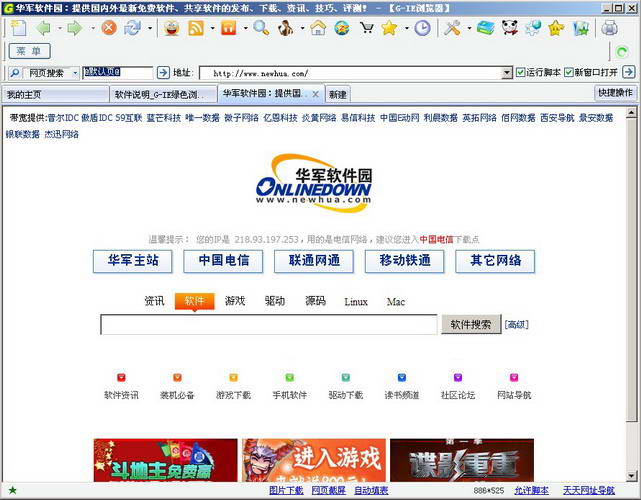Click the 华军主站 button
This screenshot has height=500, width=641.
[x=132, y=261]
